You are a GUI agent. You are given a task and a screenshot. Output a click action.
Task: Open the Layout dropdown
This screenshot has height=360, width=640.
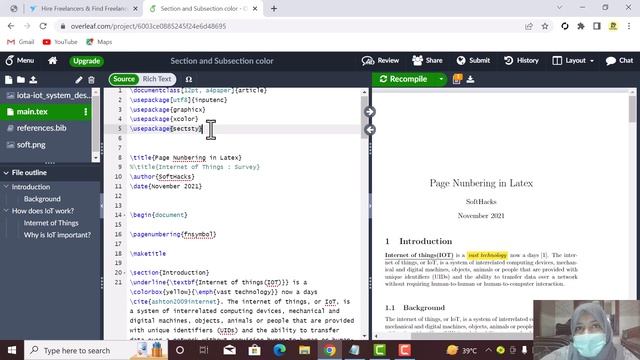(573, 60)
